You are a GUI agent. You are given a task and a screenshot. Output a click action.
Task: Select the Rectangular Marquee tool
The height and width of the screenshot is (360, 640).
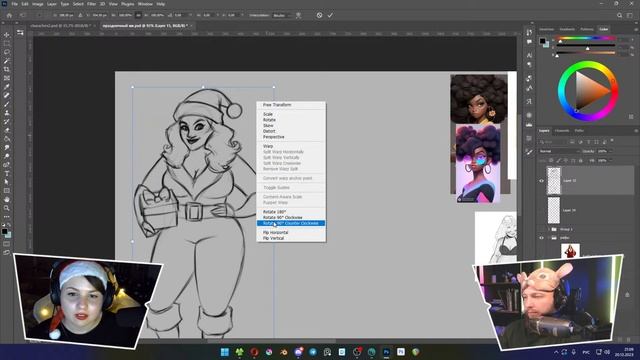pyautogui.click(x=7, y=43)
